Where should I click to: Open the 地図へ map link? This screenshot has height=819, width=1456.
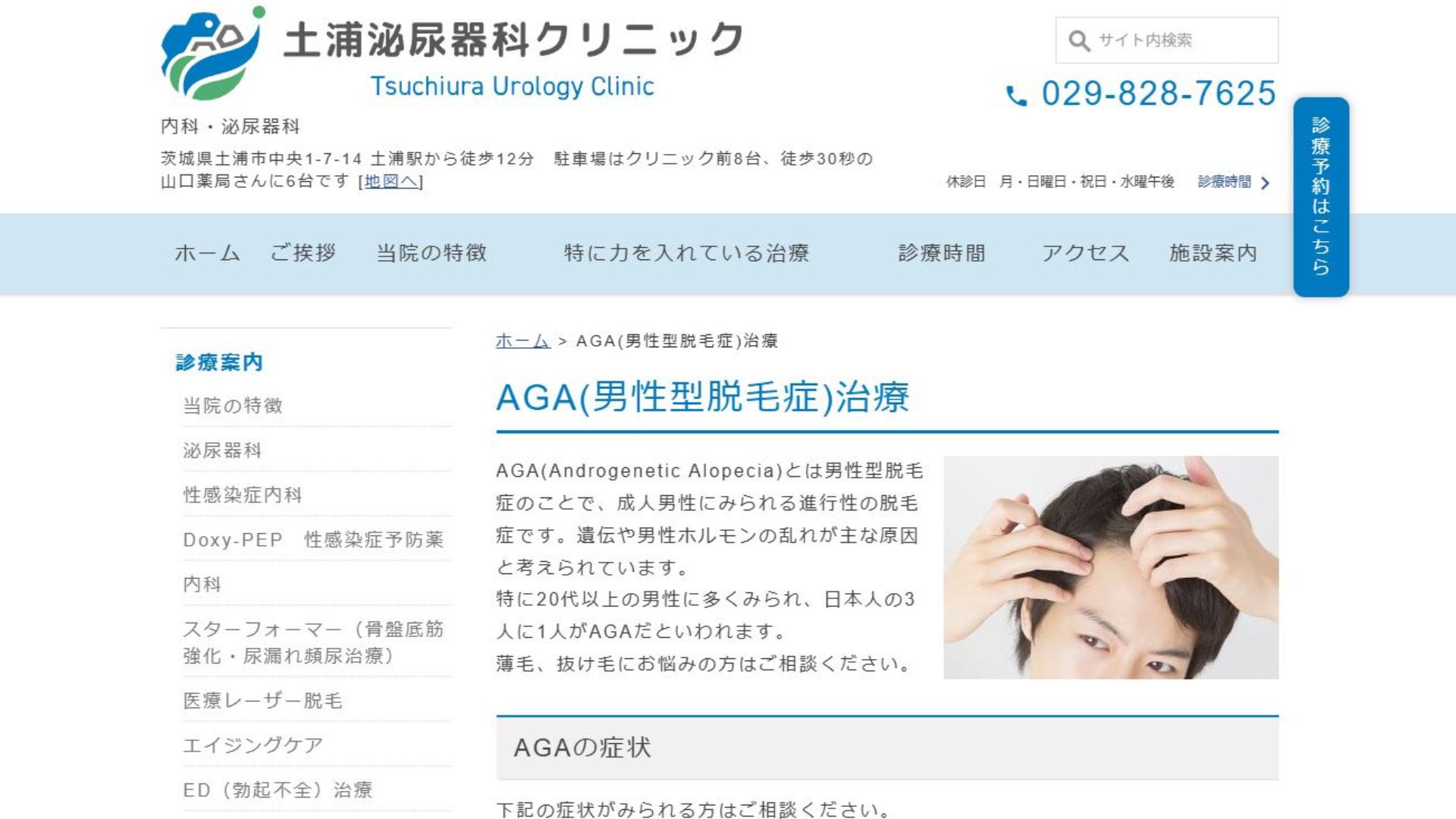[391, 181]
